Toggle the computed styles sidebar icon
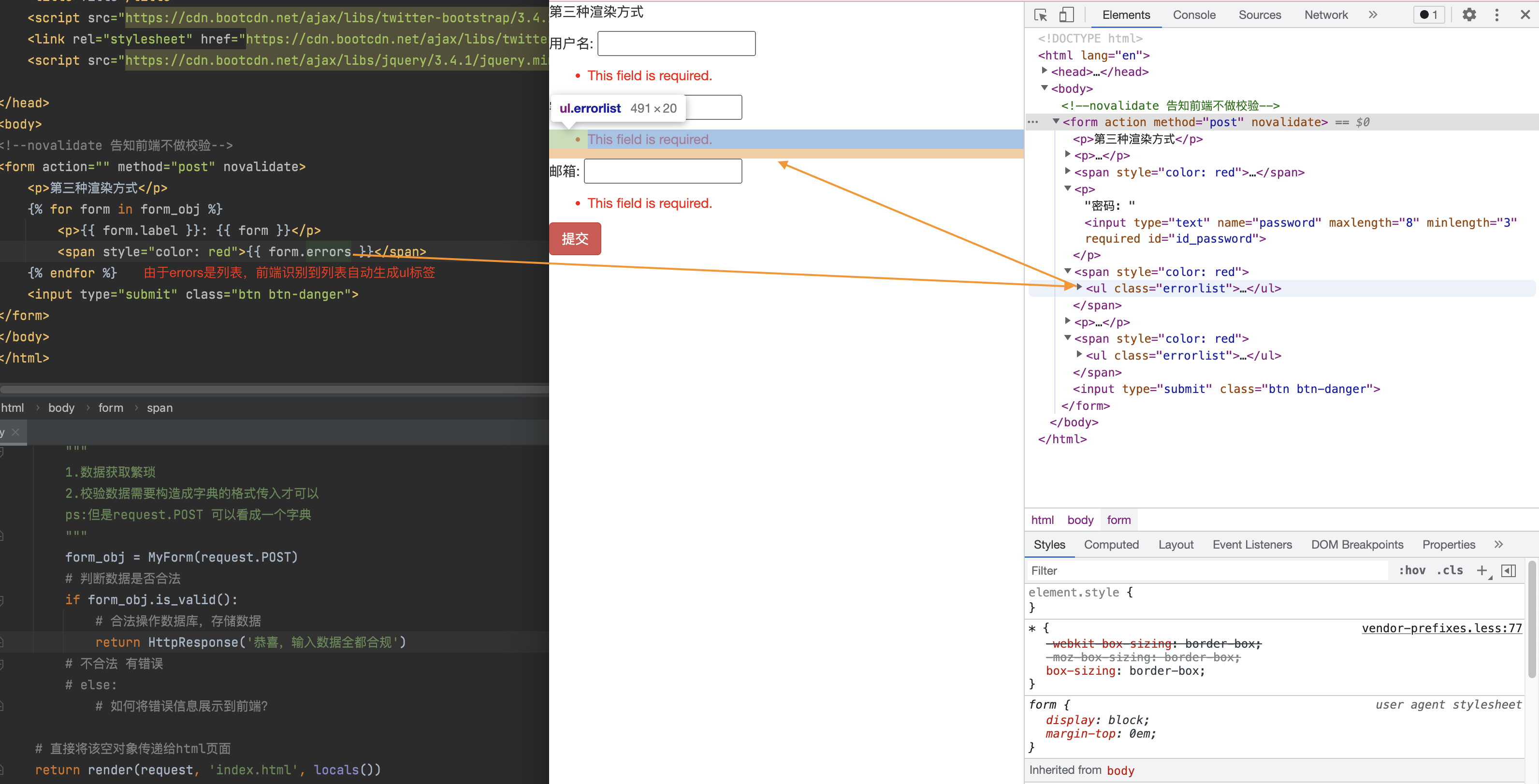The width and height of the screenshot is (1539, 784). (1508, 571)
